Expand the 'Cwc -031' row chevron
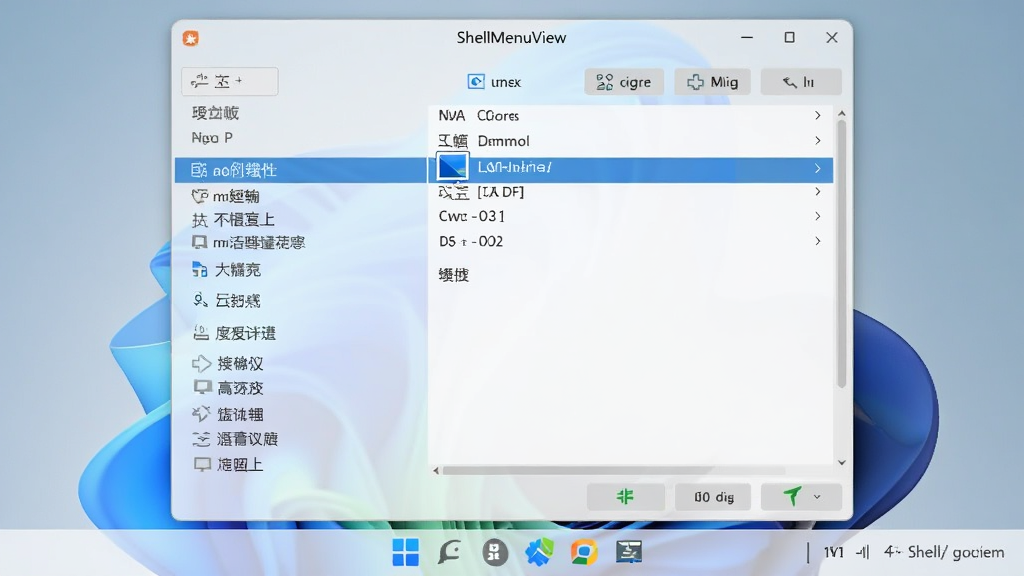 click(x=818, y=216)
